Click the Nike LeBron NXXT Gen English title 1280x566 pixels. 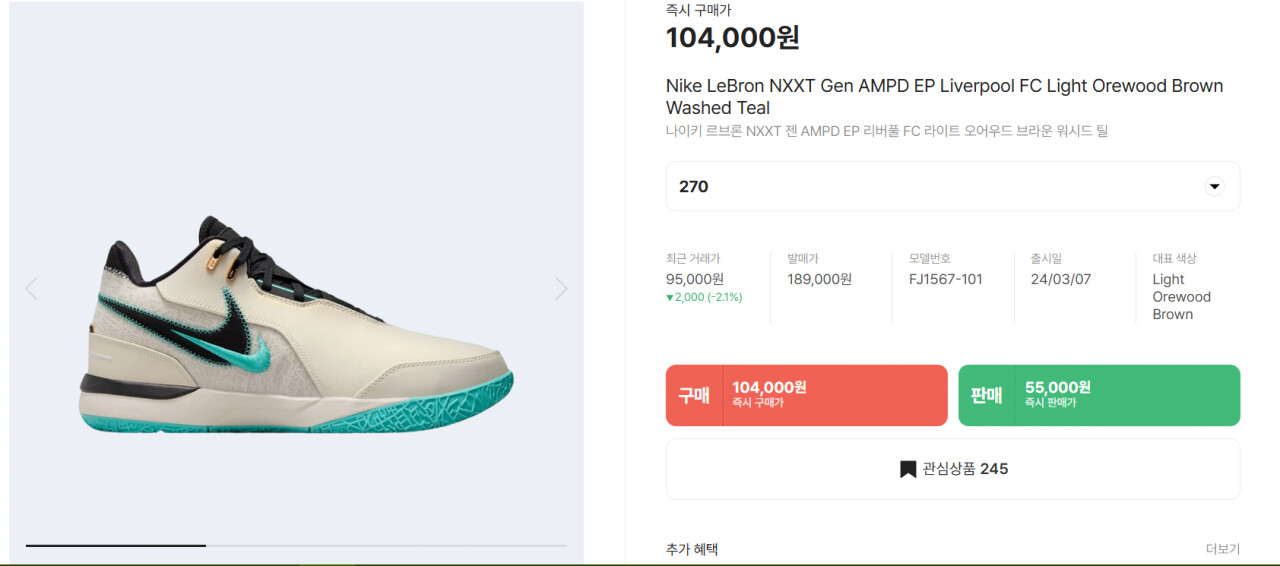click(944, 97)
